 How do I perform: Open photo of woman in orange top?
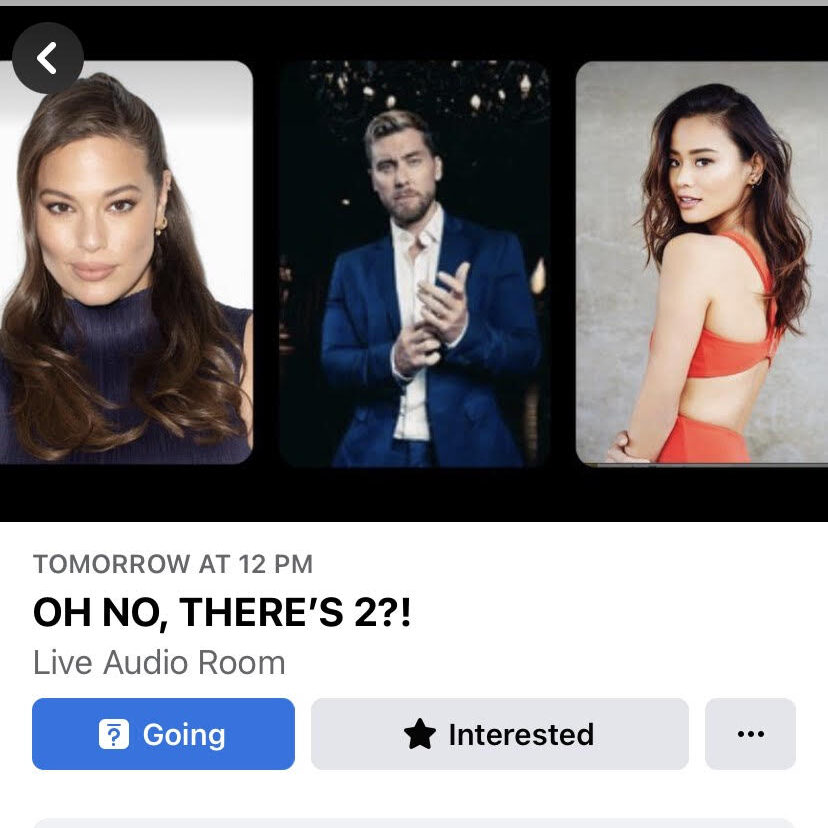click(702, 262)
